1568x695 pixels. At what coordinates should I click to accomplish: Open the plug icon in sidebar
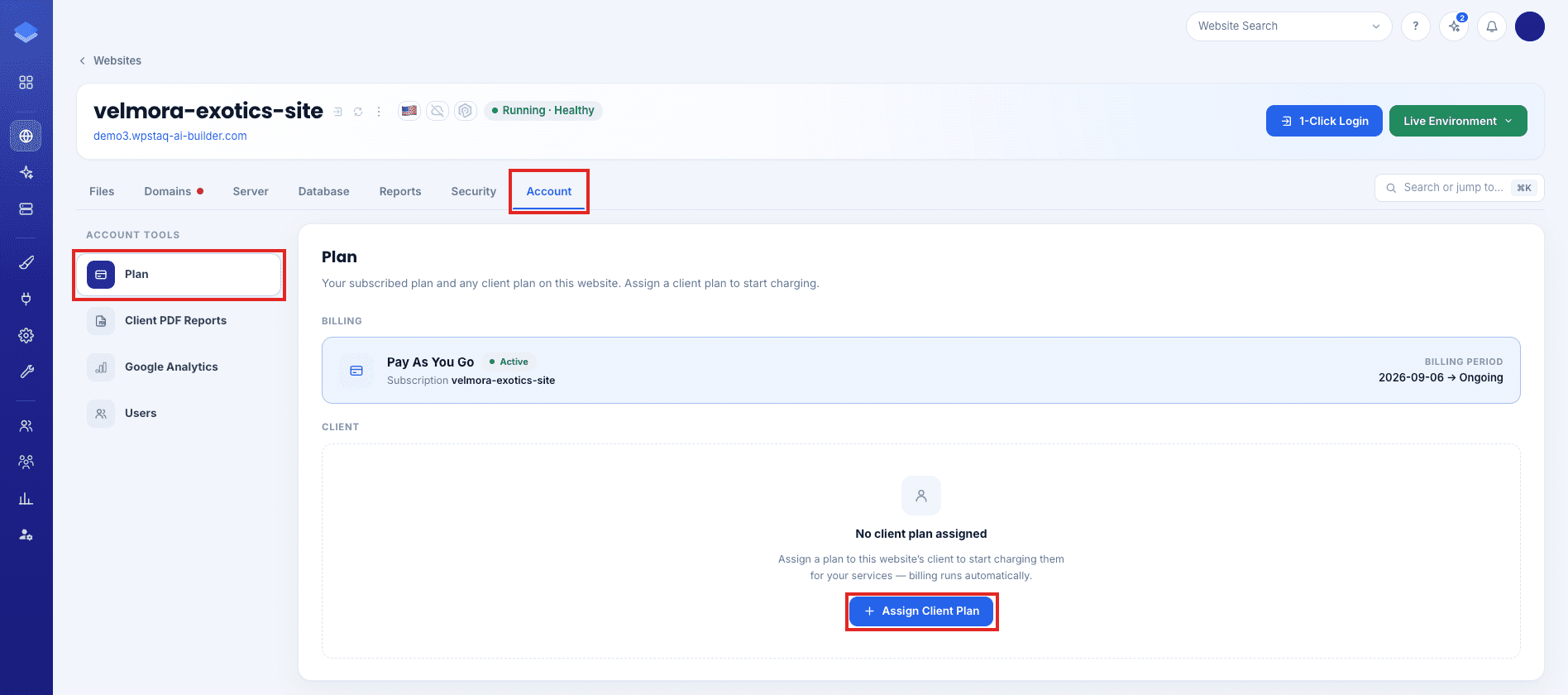(x=26, y=299)
